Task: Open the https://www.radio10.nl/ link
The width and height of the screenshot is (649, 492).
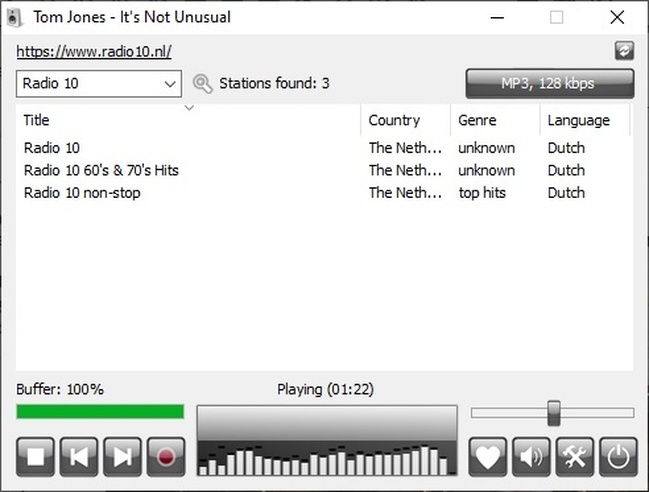Action: [x=94, y=51]
